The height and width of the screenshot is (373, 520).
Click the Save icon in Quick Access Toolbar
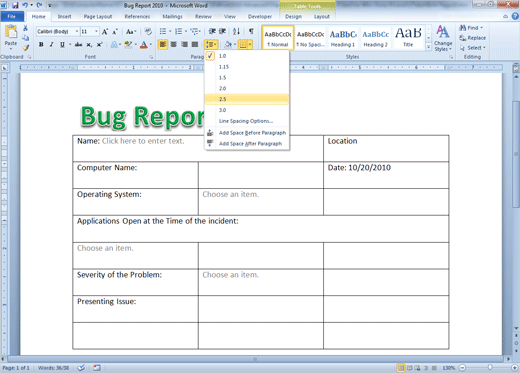[x=15, y=5]
